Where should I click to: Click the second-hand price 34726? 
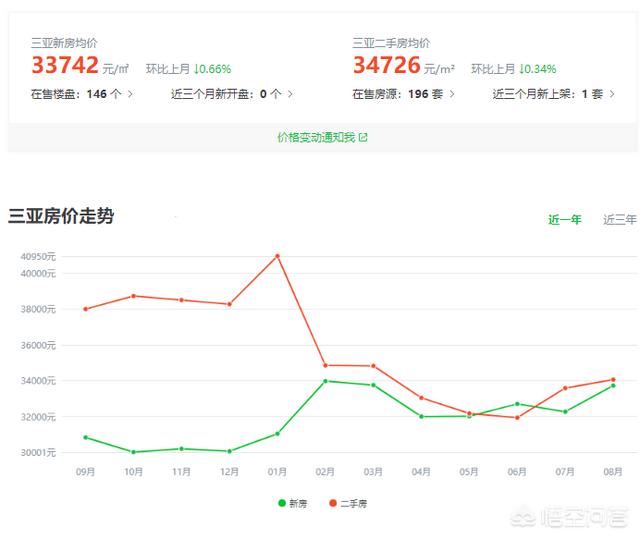pyautogui.click(x=387, y=65)
